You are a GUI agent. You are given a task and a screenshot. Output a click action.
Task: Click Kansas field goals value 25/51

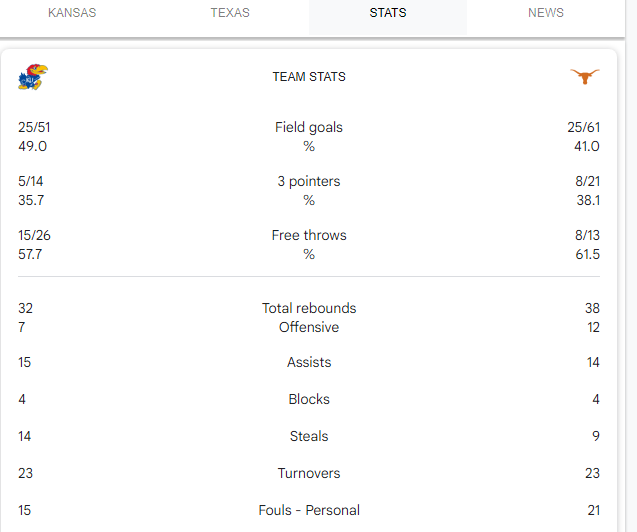34,128
